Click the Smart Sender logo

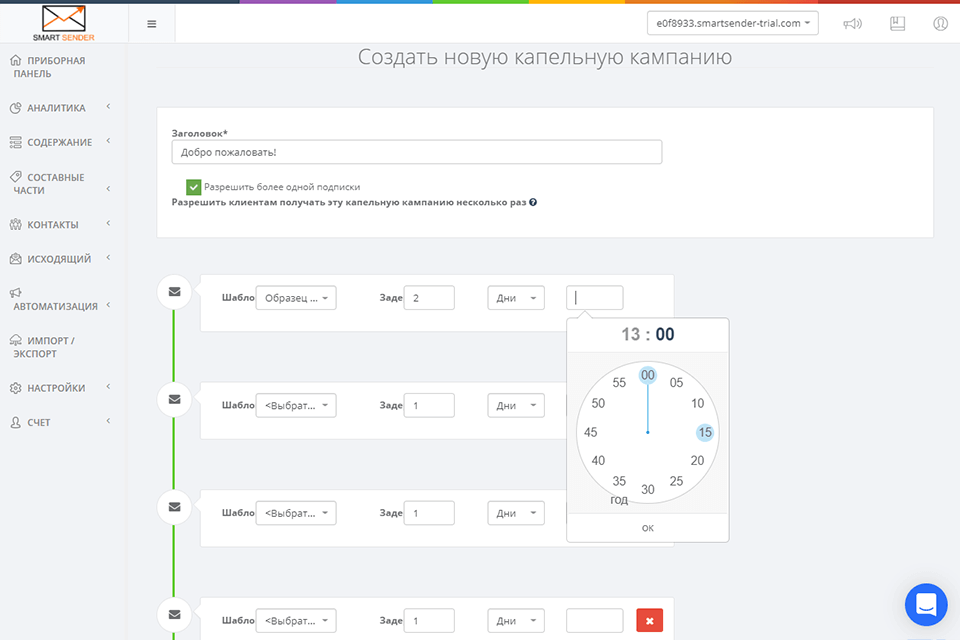[64, 23]
